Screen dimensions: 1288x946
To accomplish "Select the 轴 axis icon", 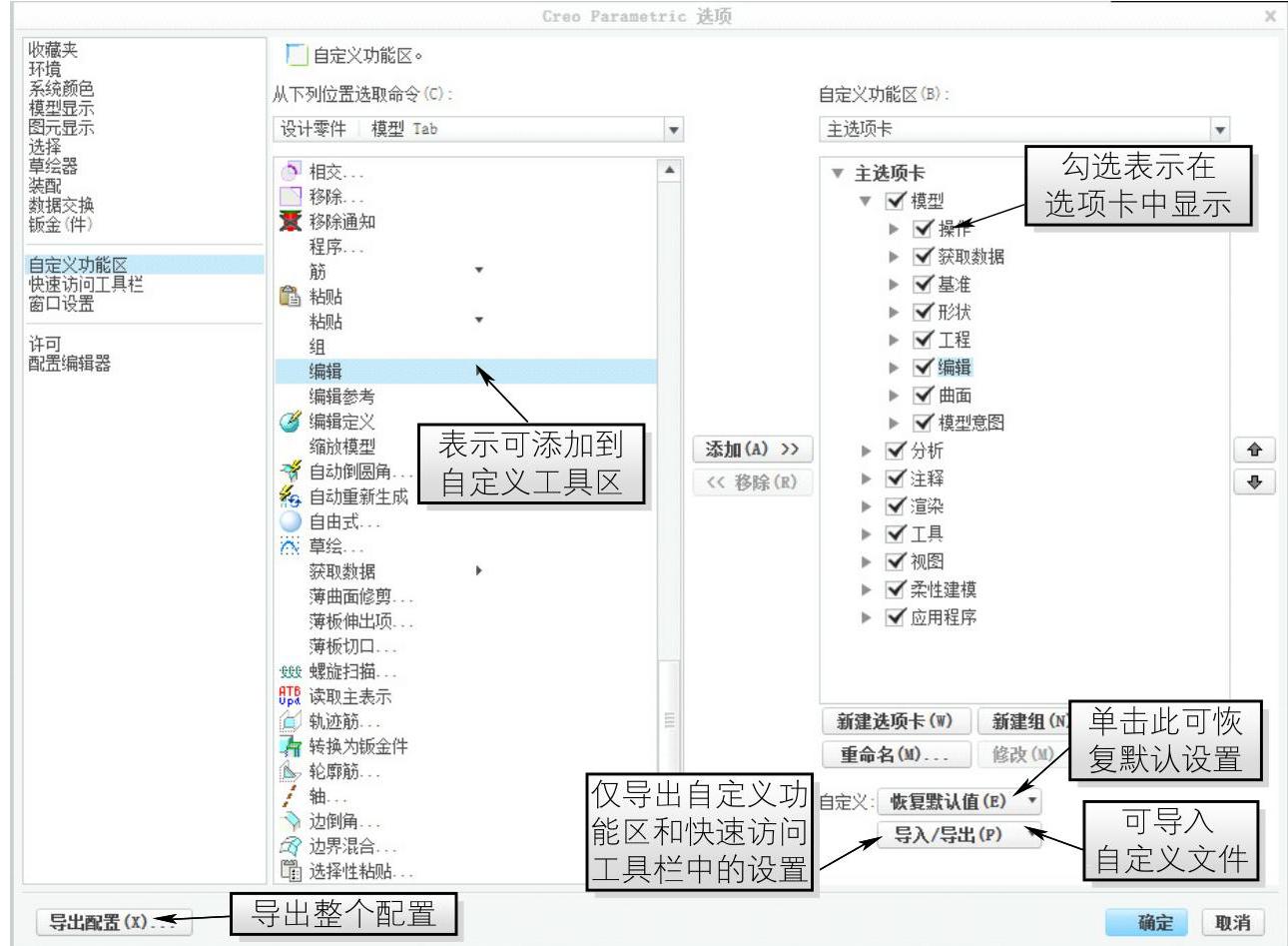I will (x=290, y=796).
